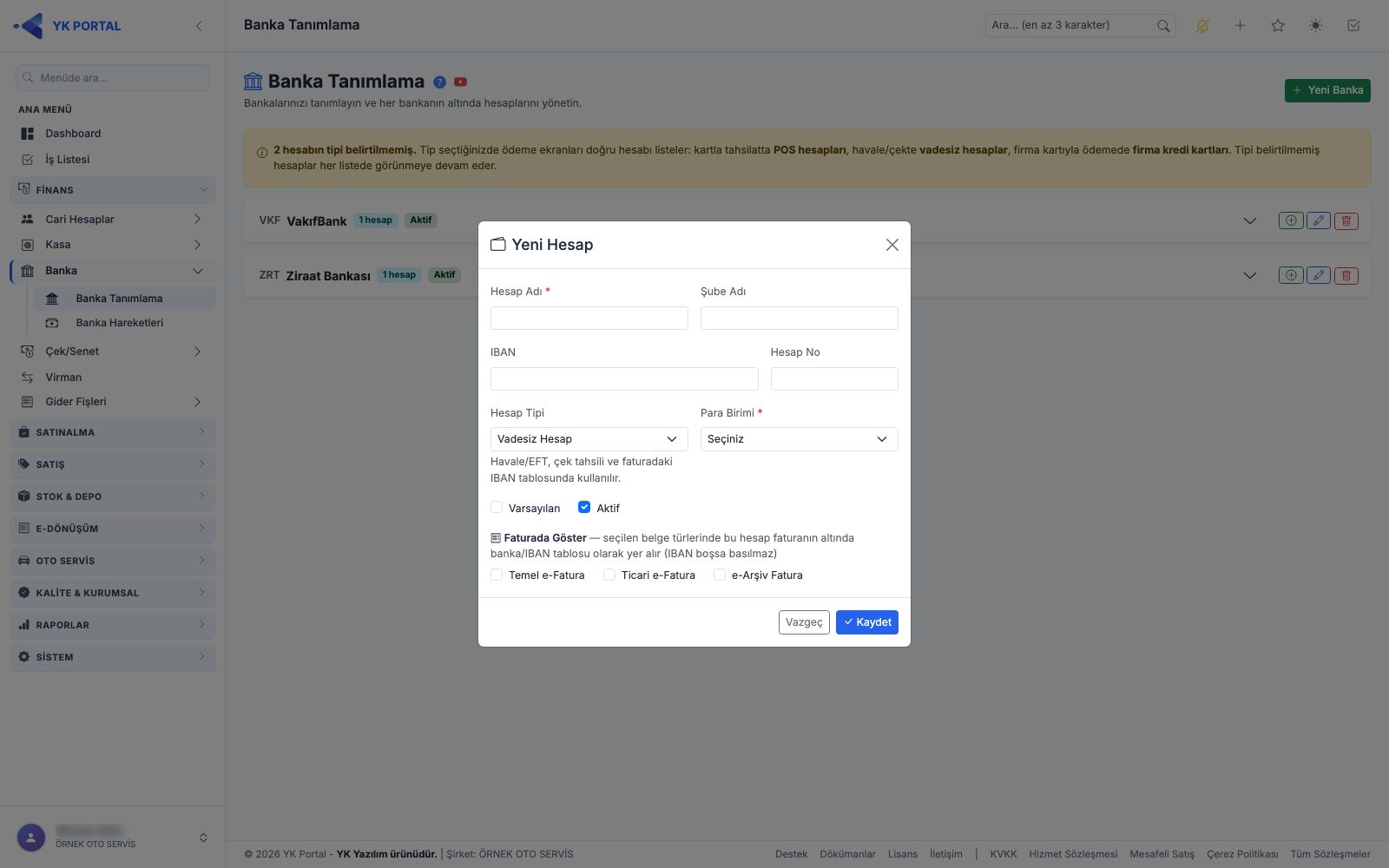1389x868 pixels.
Task: Open Banka Hareketleri submenu item
Action: pos(125,323)
